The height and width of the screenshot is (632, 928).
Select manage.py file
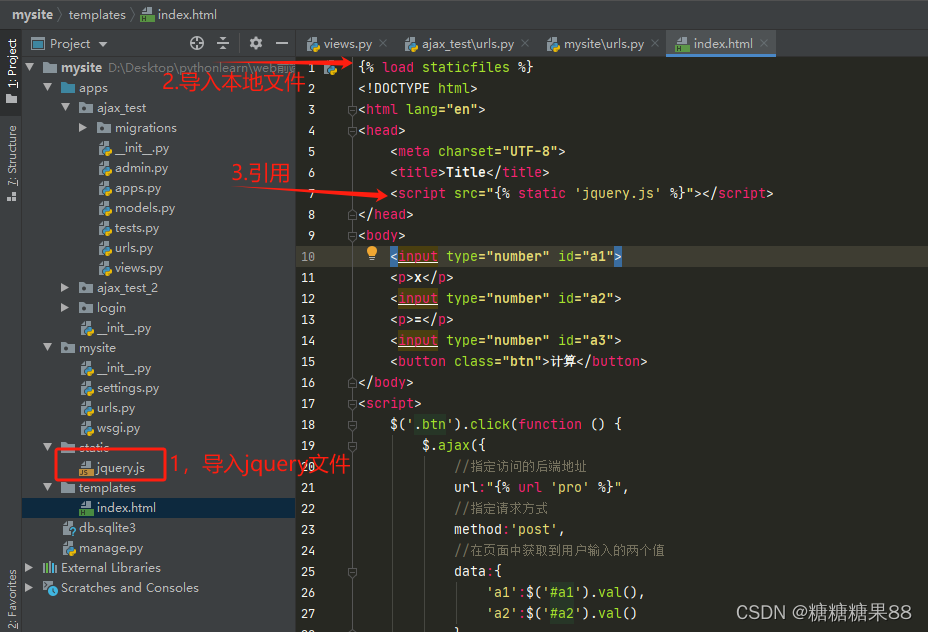click(104, 548)
